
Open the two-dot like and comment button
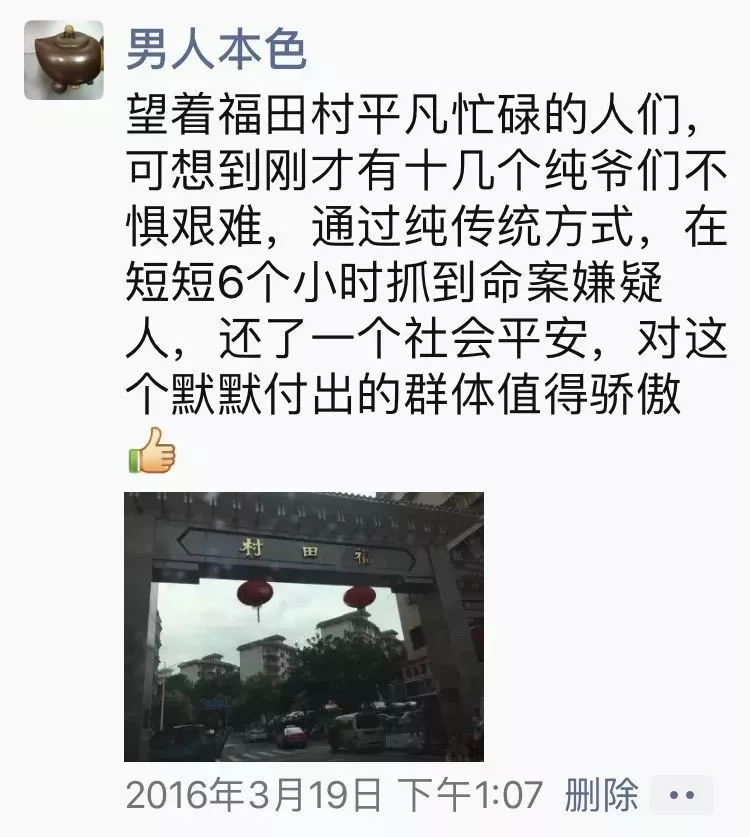click(x=682, y=795)
